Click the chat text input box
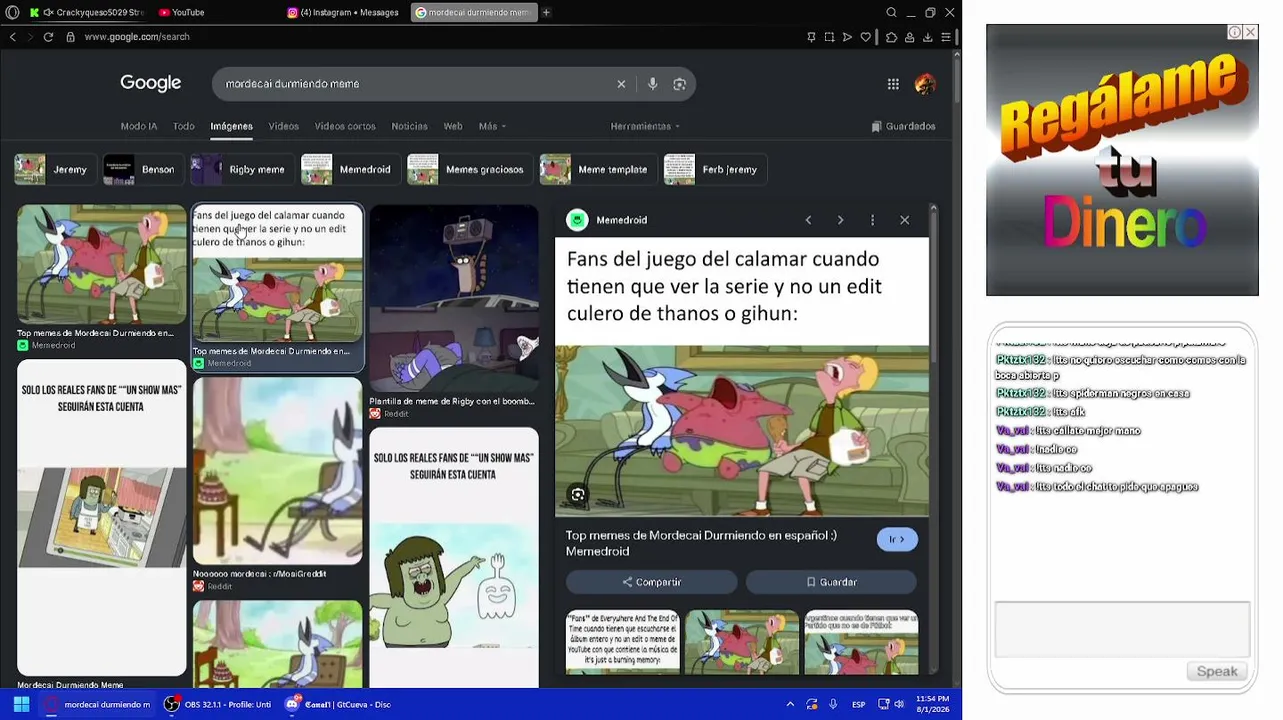 1122,629
